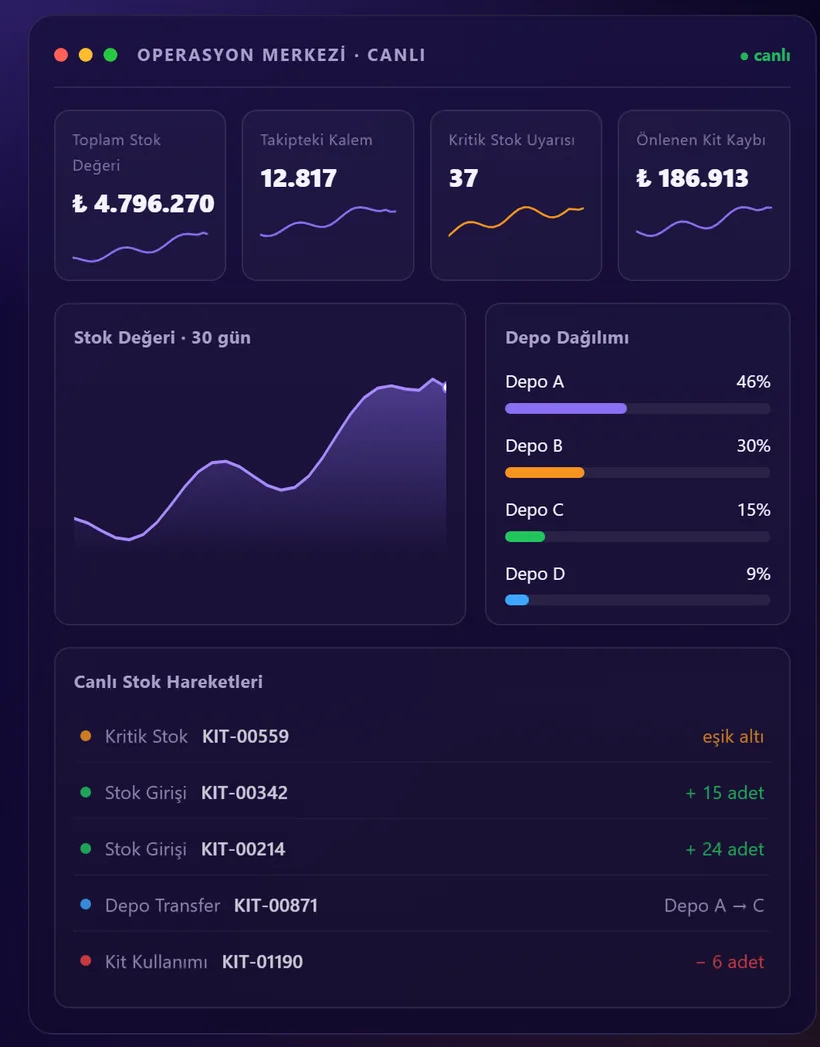Image resolution: width=820 pixels, height=1047 pixels.
Task: Click the "37" critical stock alert count
Action: (x=463, y=178)
